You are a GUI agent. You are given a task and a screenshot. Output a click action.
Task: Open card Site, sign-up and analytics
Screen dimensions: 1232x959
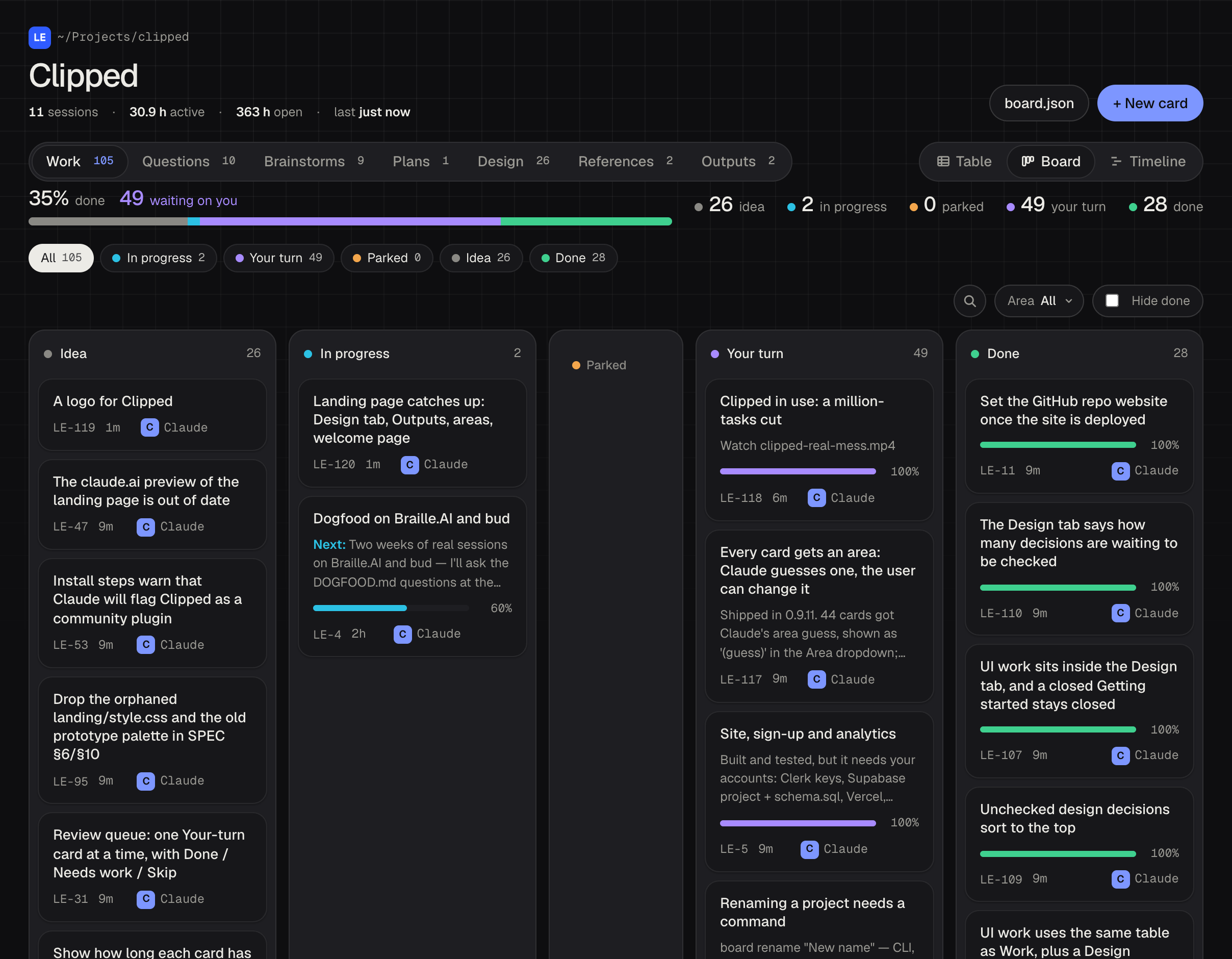point(819,791)
